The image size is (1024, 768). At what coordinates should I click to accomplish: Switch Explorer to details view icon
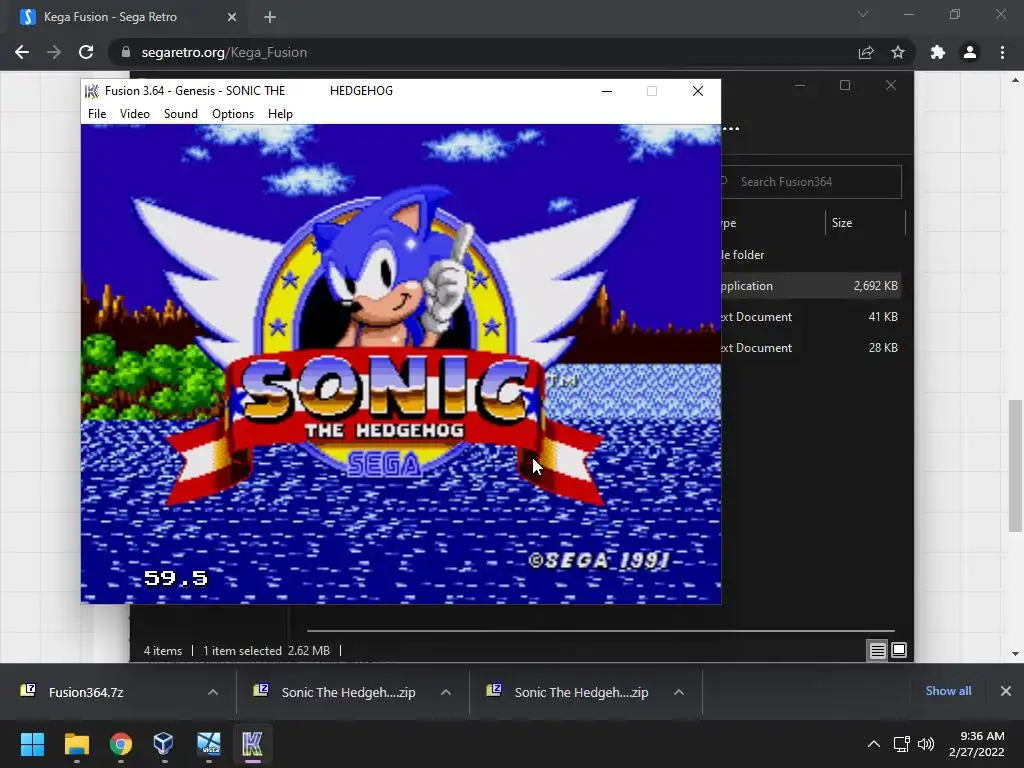click(878, 650)
